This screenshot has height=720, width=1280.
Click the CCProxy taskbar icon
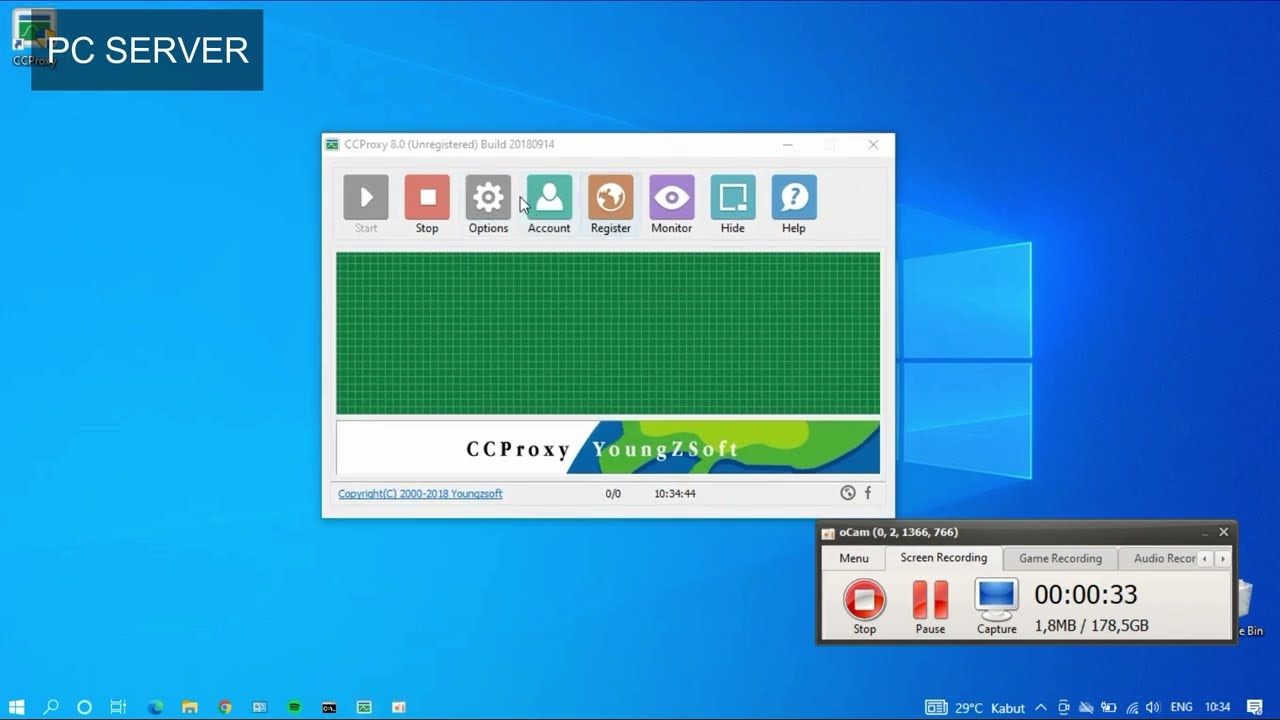(364, 707)
